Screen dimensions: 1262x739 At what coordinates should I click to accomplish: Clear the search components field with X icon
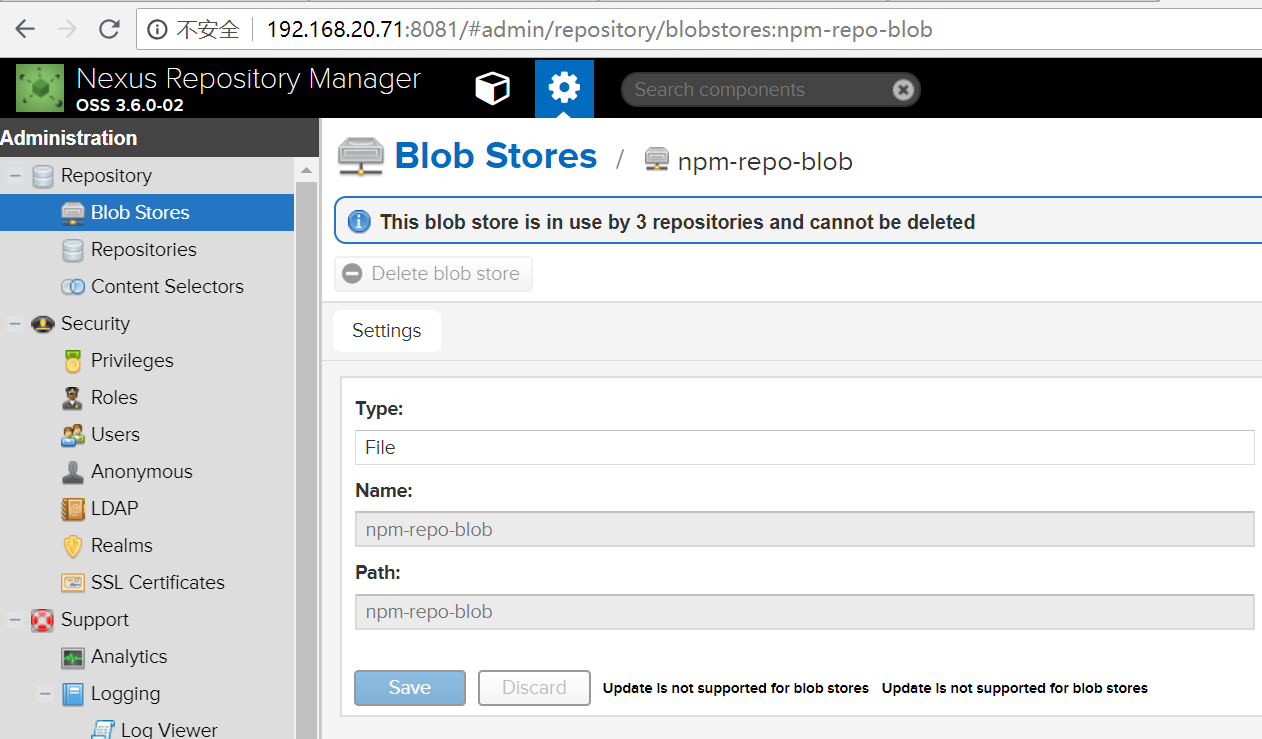point(903,90)
